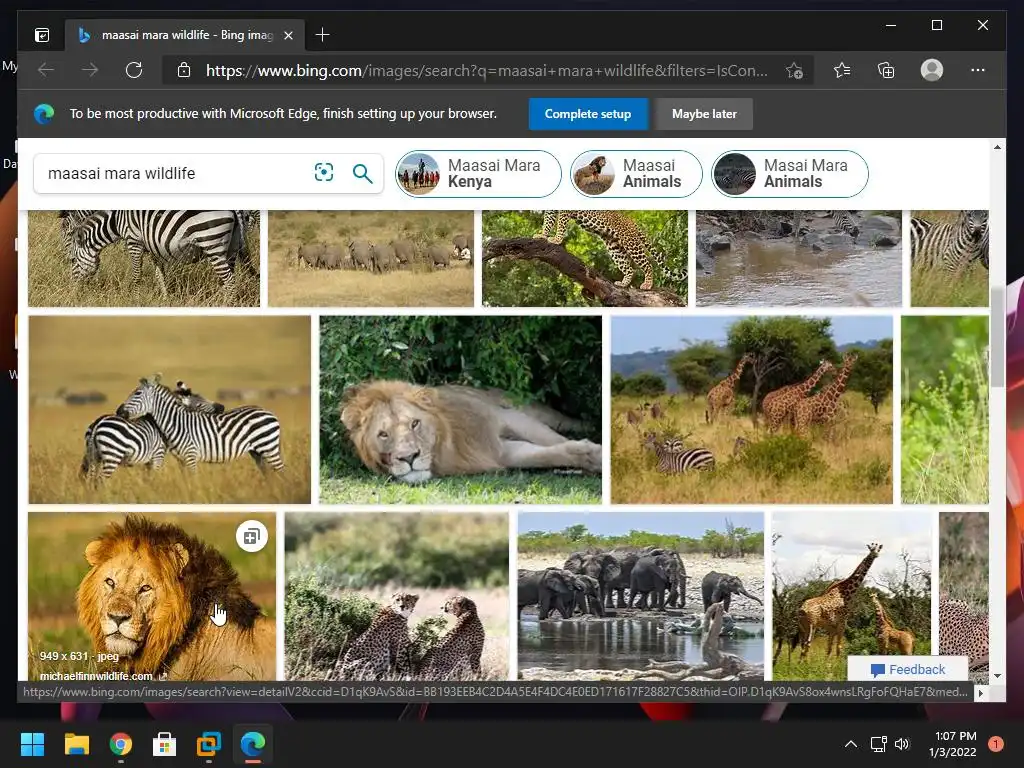Open leopard on tree branch thumbnail
The width and height of the screenshot is (1024, 768).
point(584,258)
